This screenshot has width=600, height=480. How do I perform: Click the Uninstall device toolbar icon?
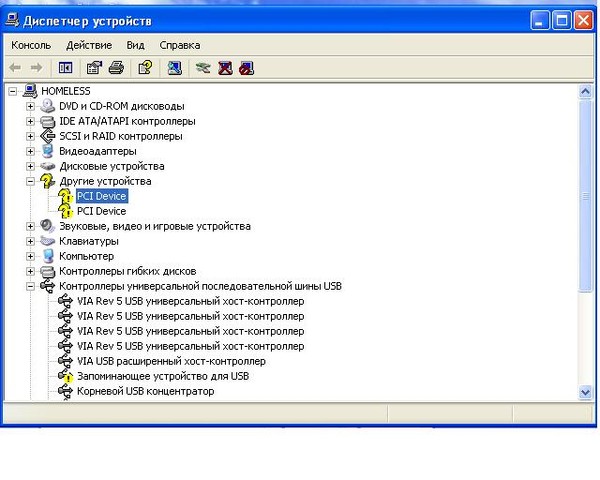[225, 68]
